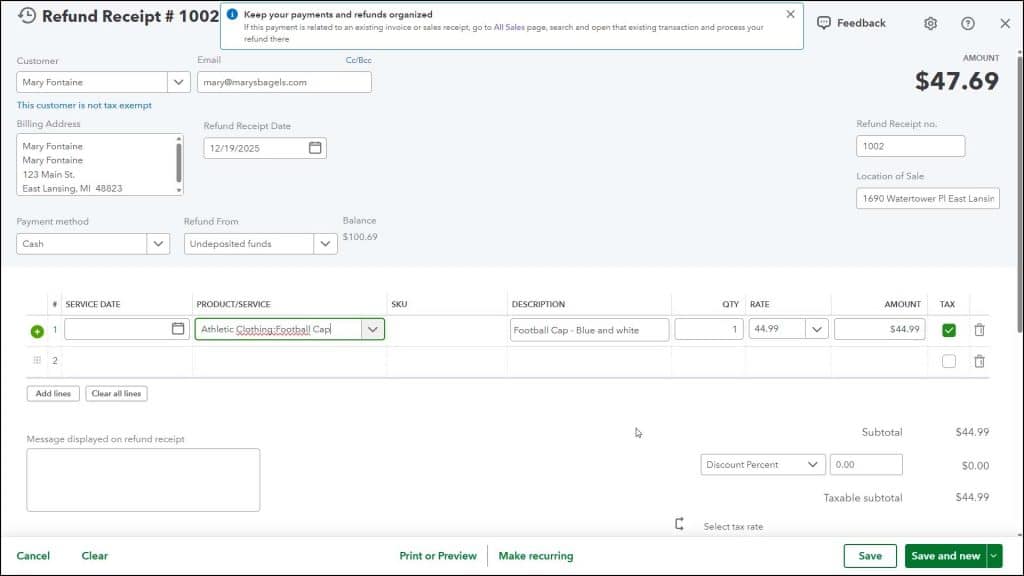Click the Refund Receipt no. field 1002

(x=910, y=146)
